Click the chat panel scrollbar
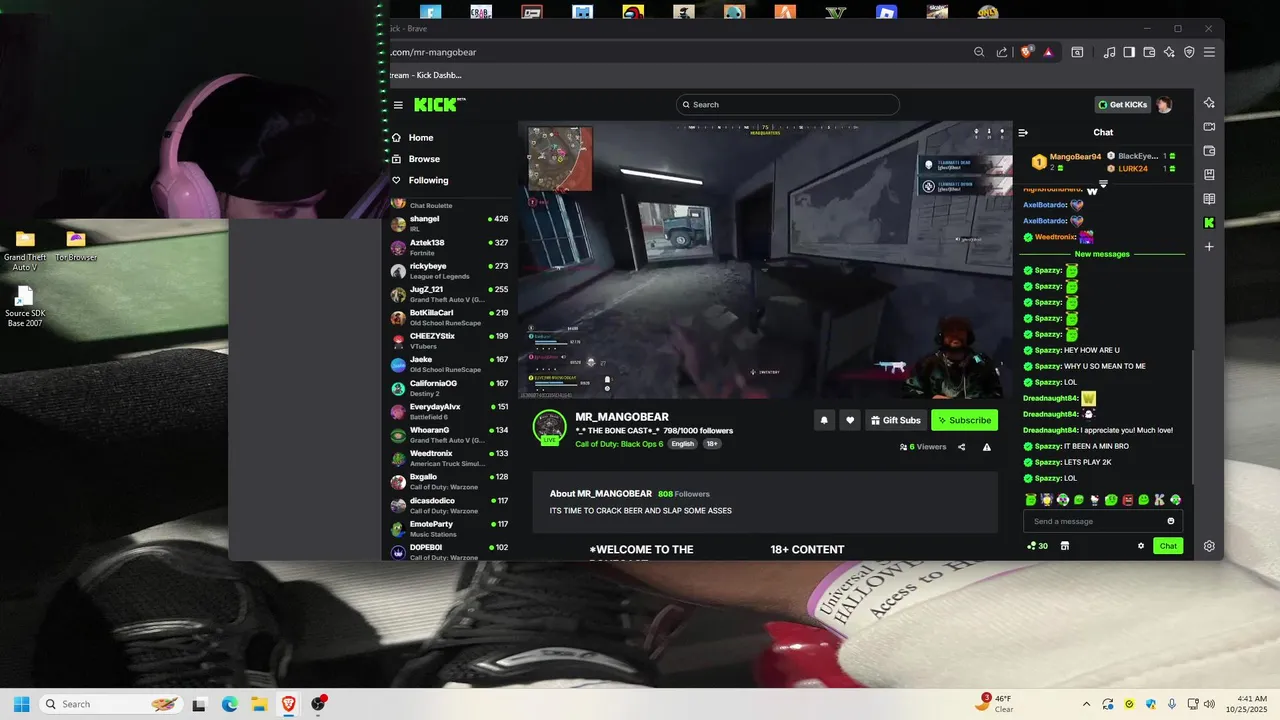Screen dimensions: 1280x720 pos(1193,415)
